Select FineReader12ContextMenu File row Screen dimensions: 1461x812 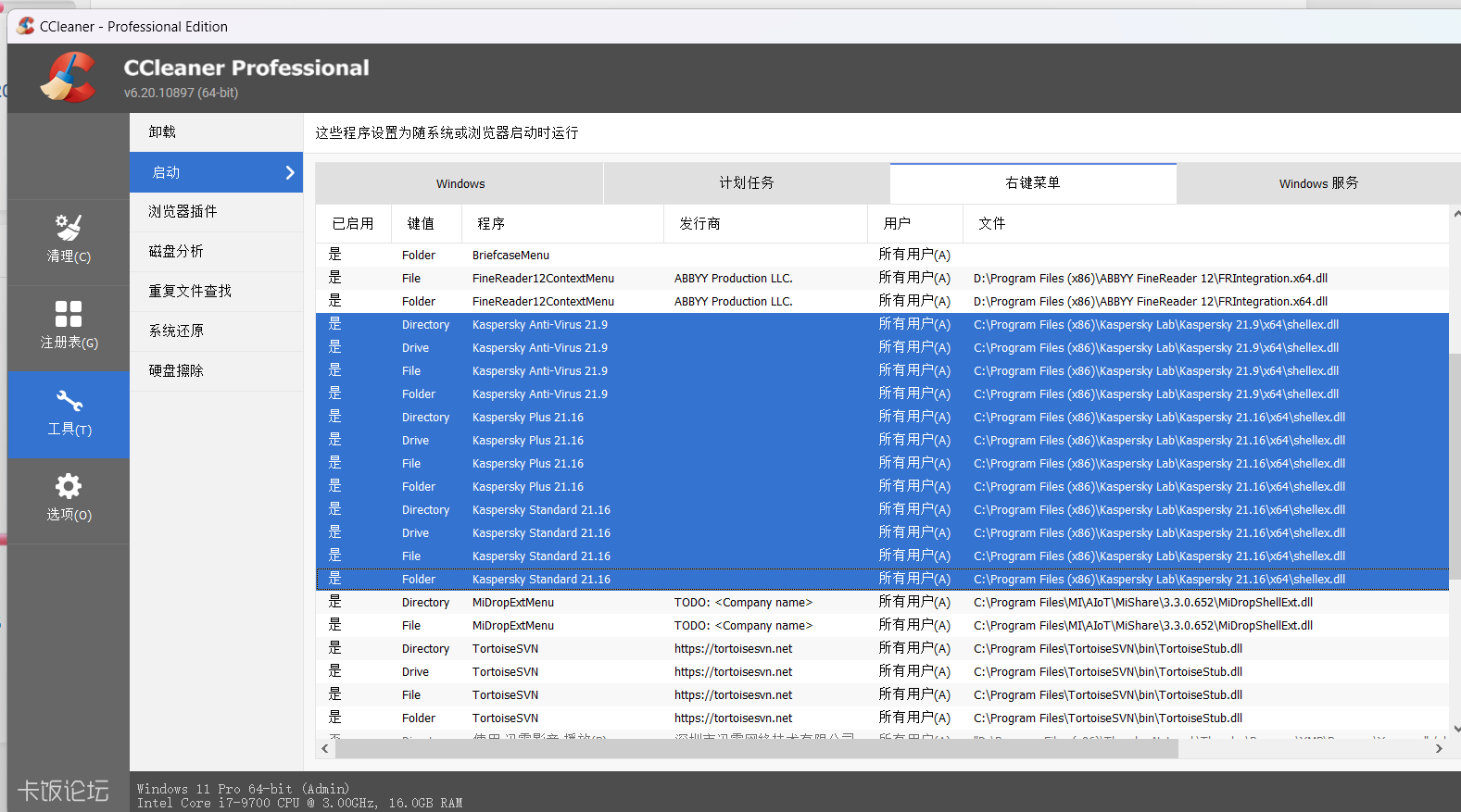(x=882, y=278)
